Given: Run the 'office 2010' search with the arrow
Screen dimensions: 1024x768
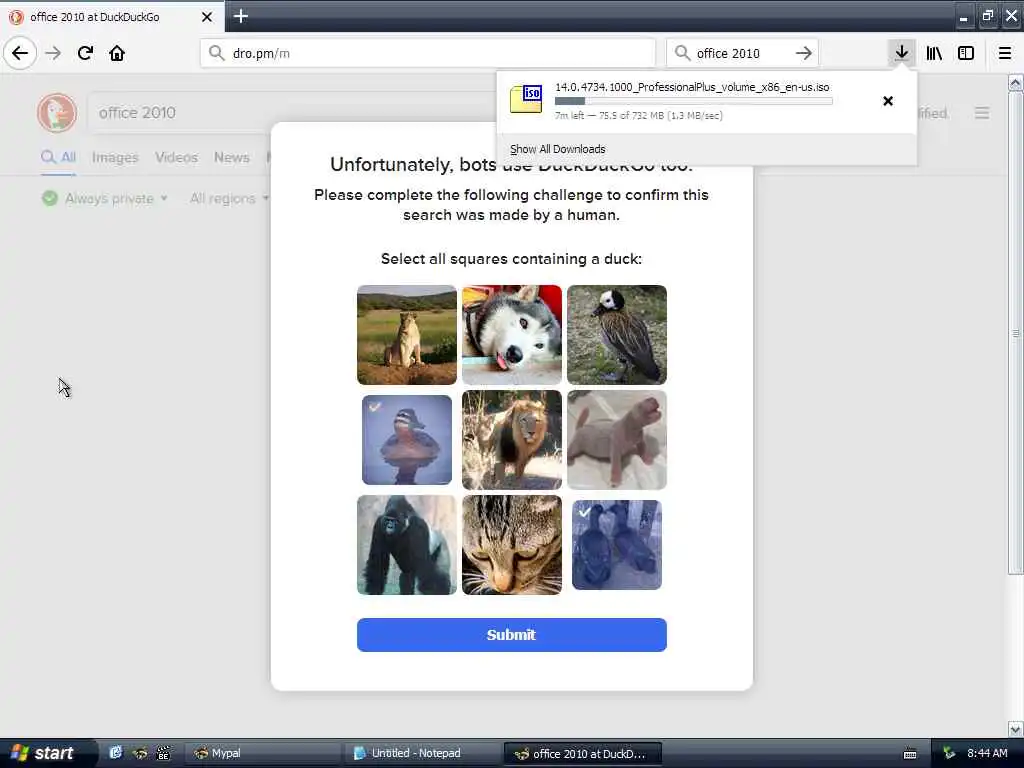Looking at the screenshot, I should click(x=804, y=53).
